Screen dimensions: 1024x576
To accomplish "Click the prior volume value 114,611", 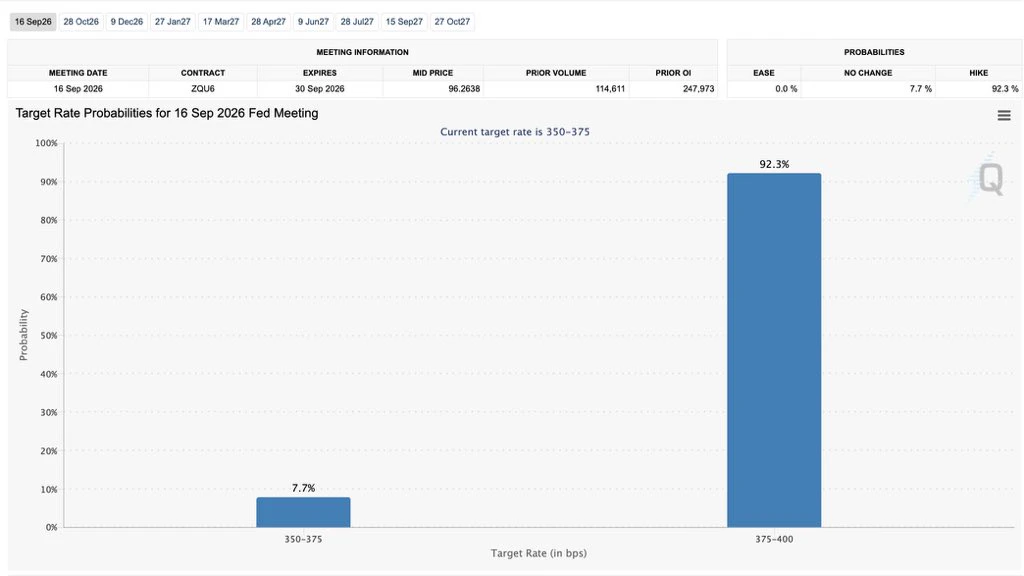I will click(610, 89).
